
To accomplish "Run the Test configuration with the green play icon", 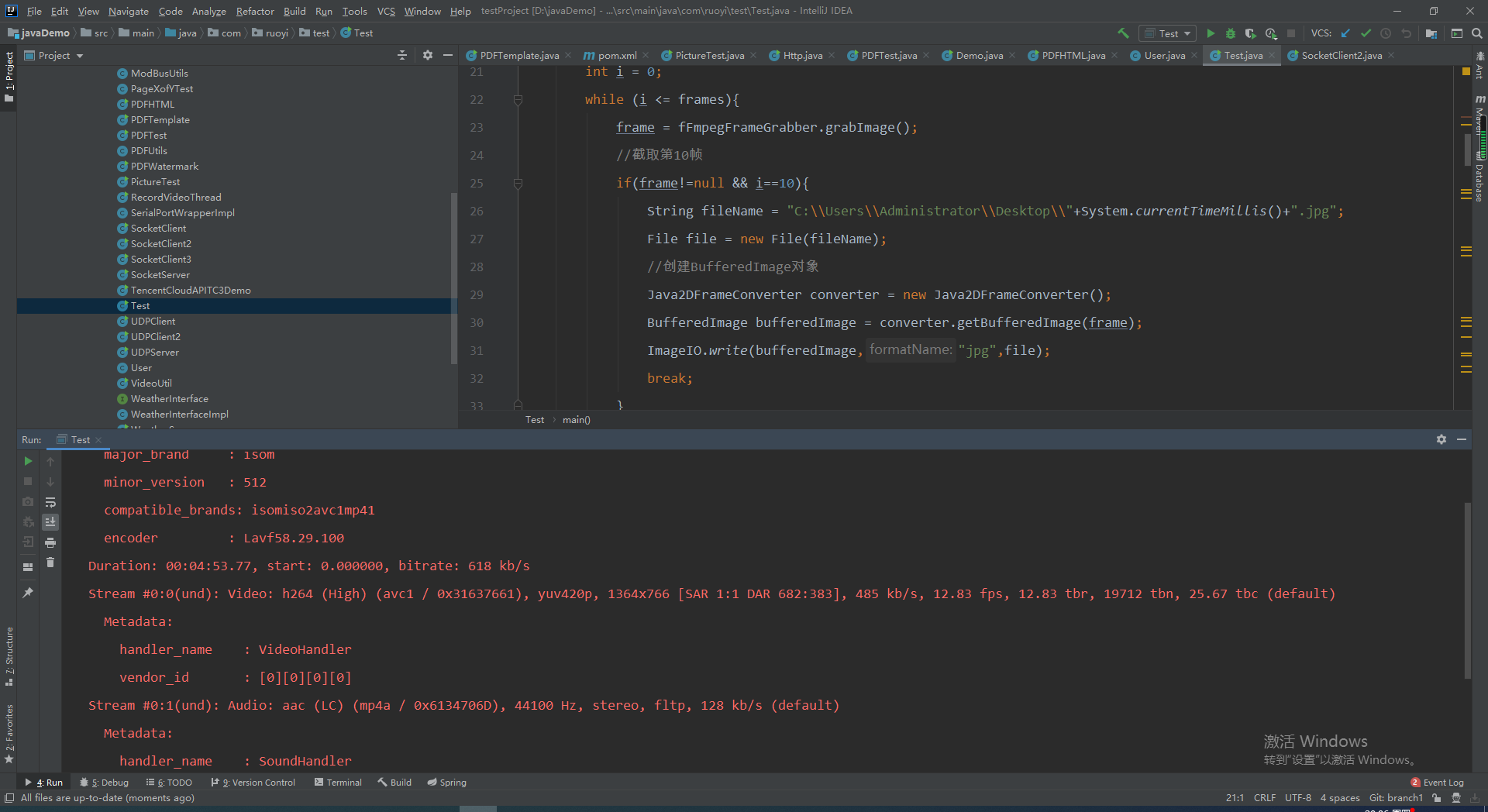I will tap(1211, 33).
